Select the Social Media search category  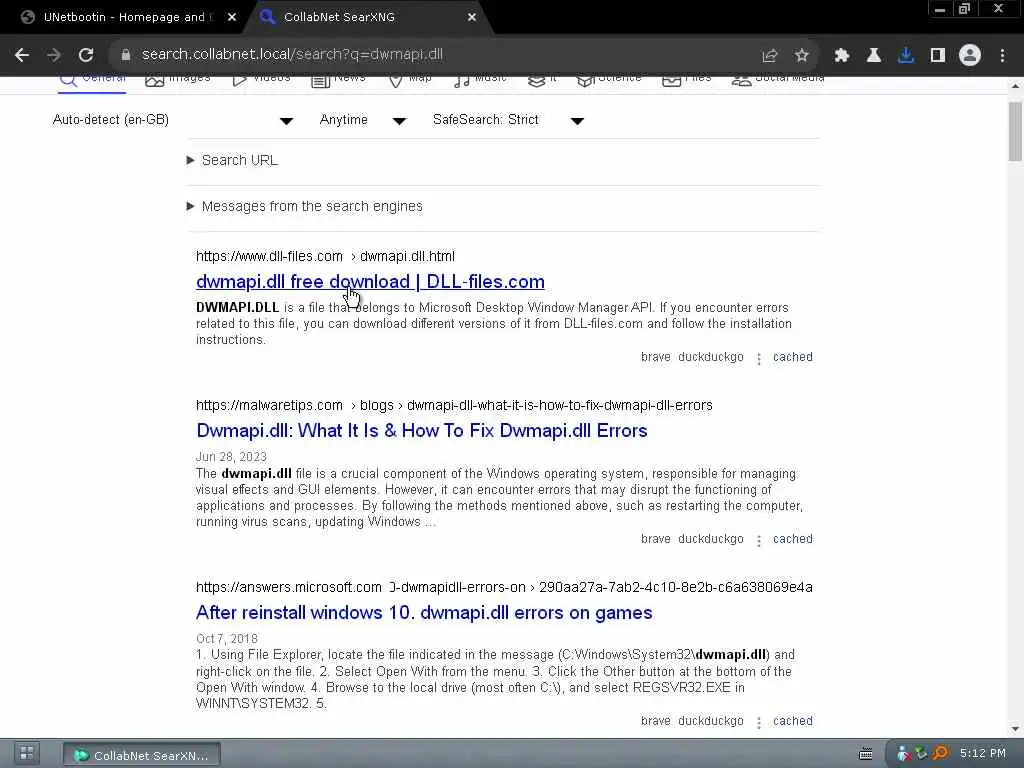tap(778, 80)
